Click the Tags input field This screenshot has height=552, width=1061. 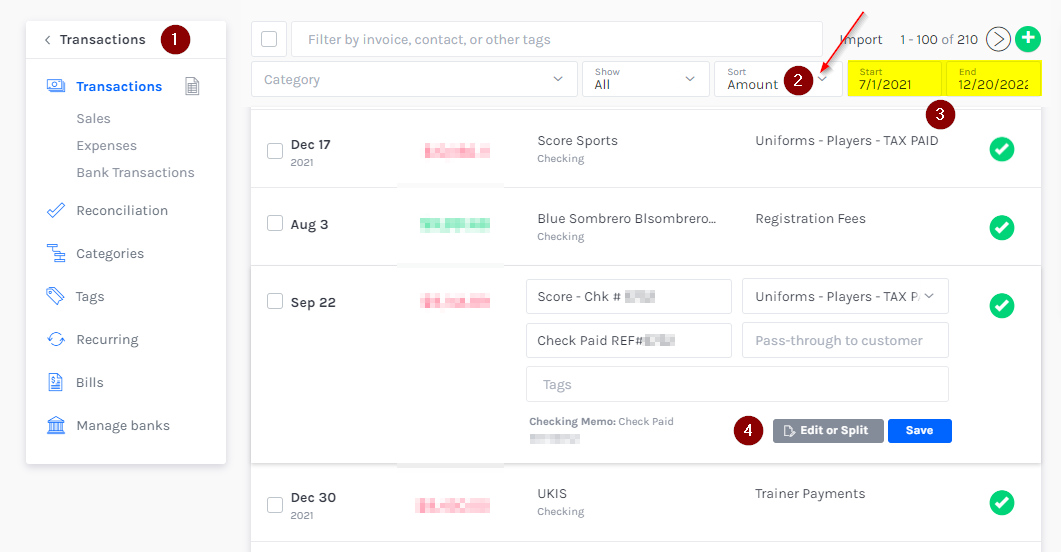737,385
